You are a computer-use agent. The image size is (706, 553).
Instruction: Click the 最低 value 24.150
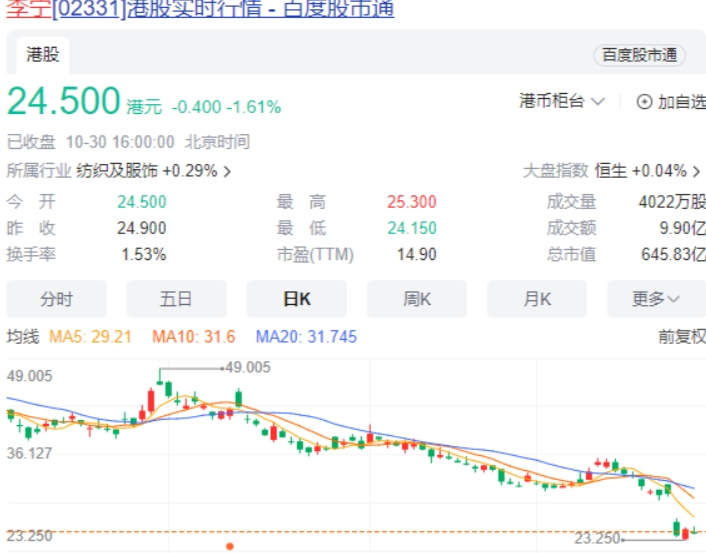[x=412, y=228]
